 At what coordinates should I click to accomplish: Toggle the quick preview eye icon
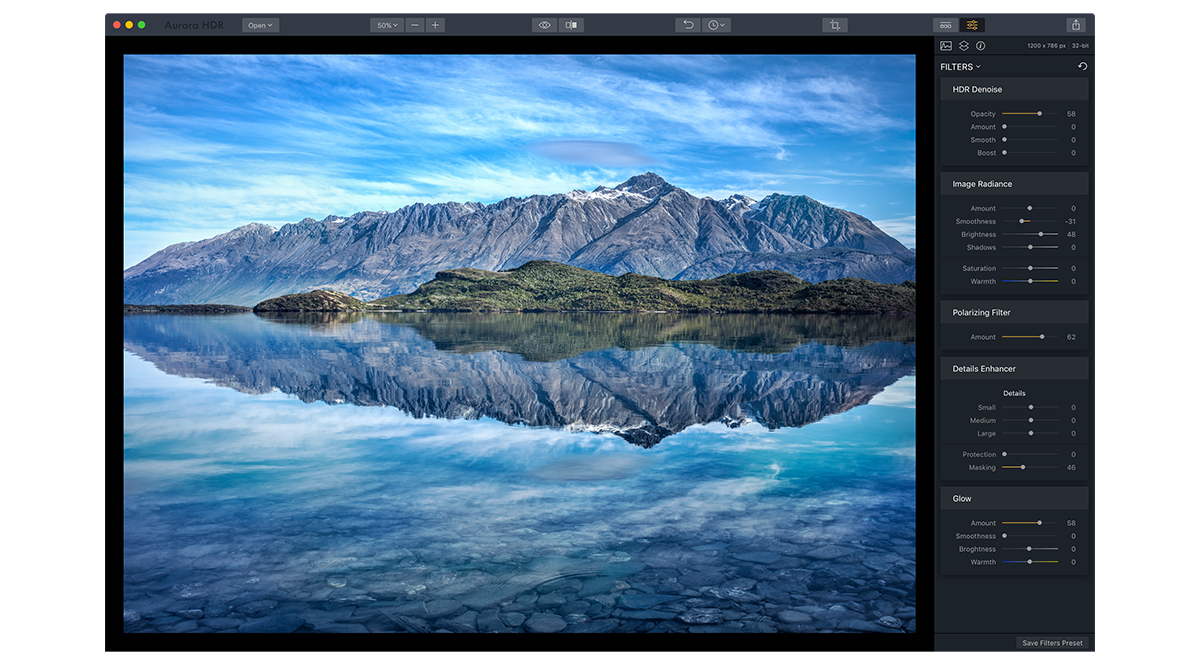[x=545, y=25]
